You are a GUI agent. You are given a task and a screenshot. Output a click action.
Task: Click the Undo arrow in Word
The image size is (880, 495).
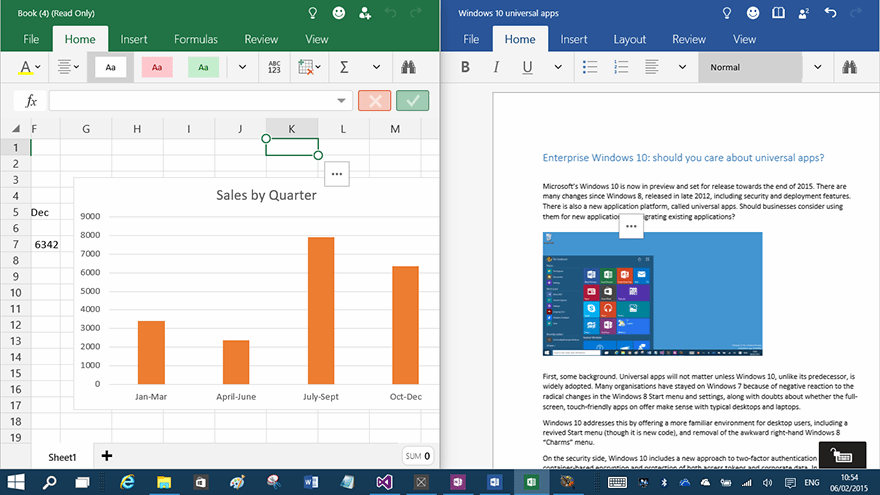[830, 14]
